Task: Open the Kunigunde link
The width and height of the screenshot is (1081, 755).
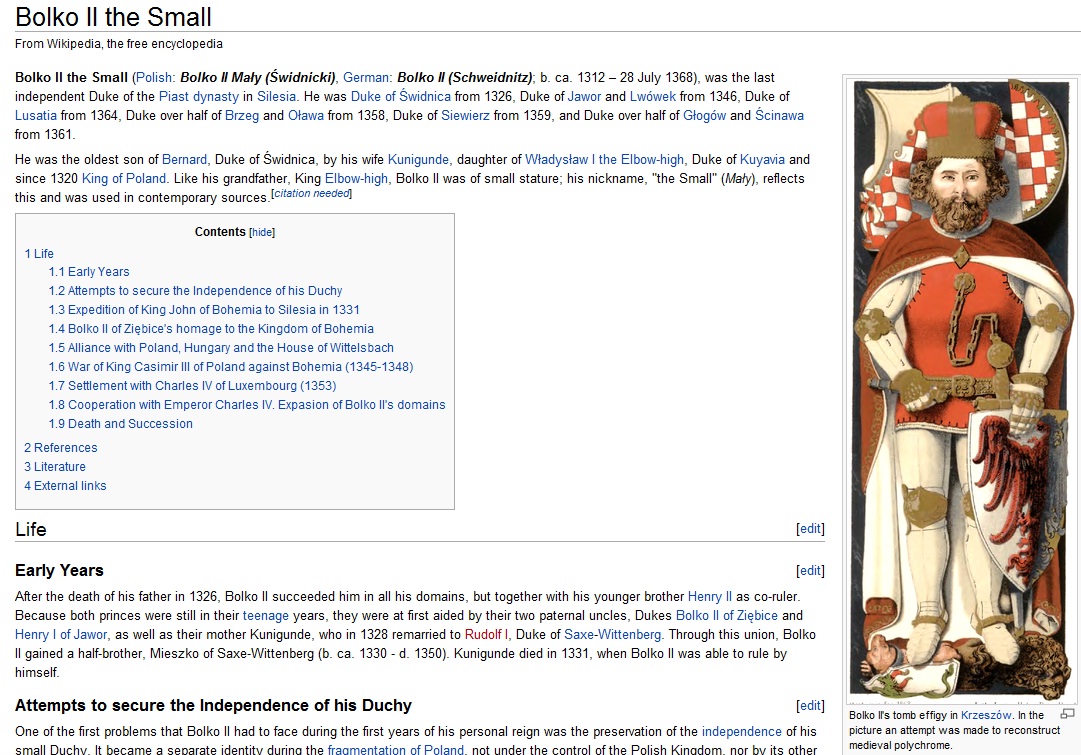Action: coord(418,160)
